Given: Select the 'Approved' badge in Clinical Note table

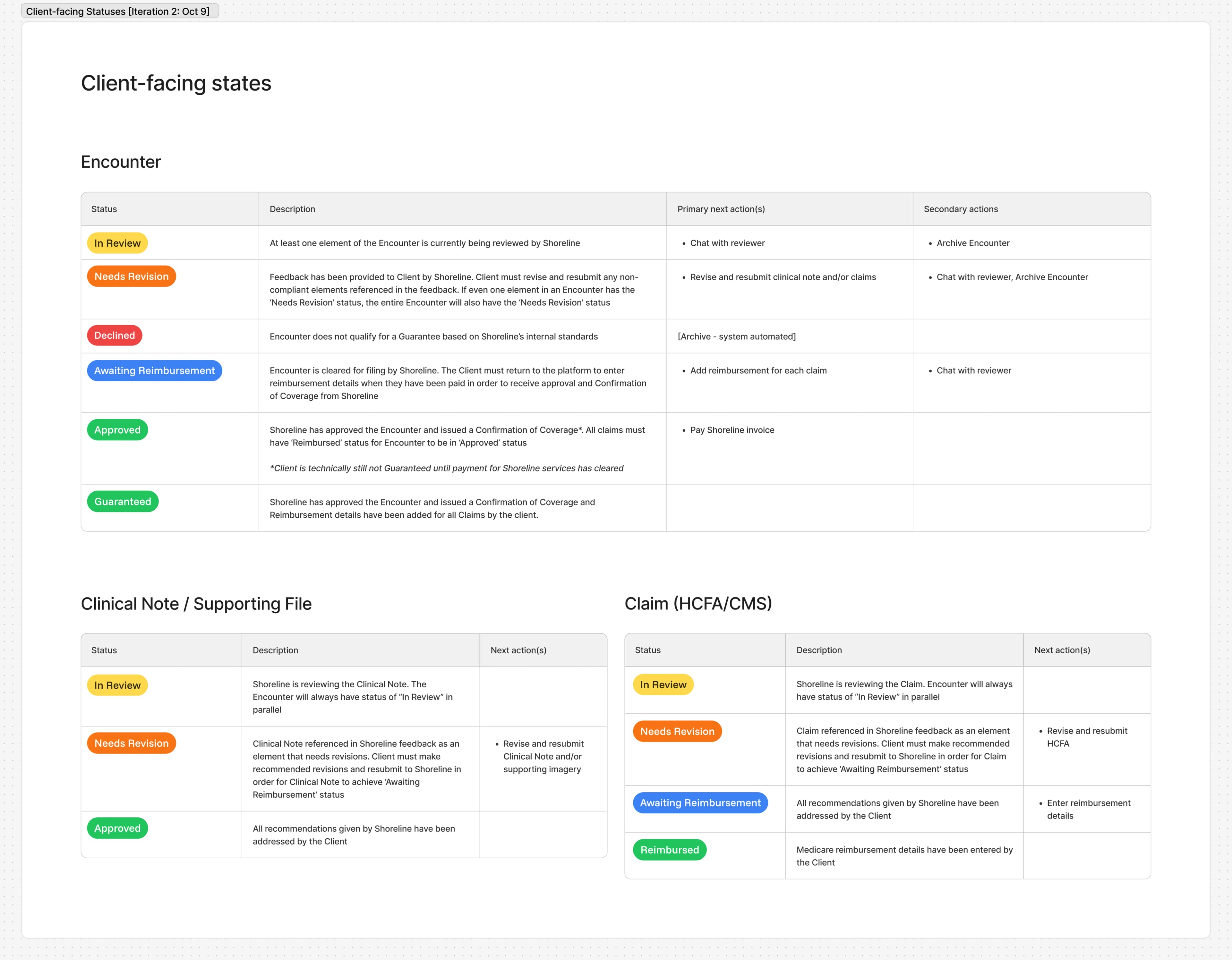Looking at the screenshot, I should pyautogui.click(x=117, y=828).
